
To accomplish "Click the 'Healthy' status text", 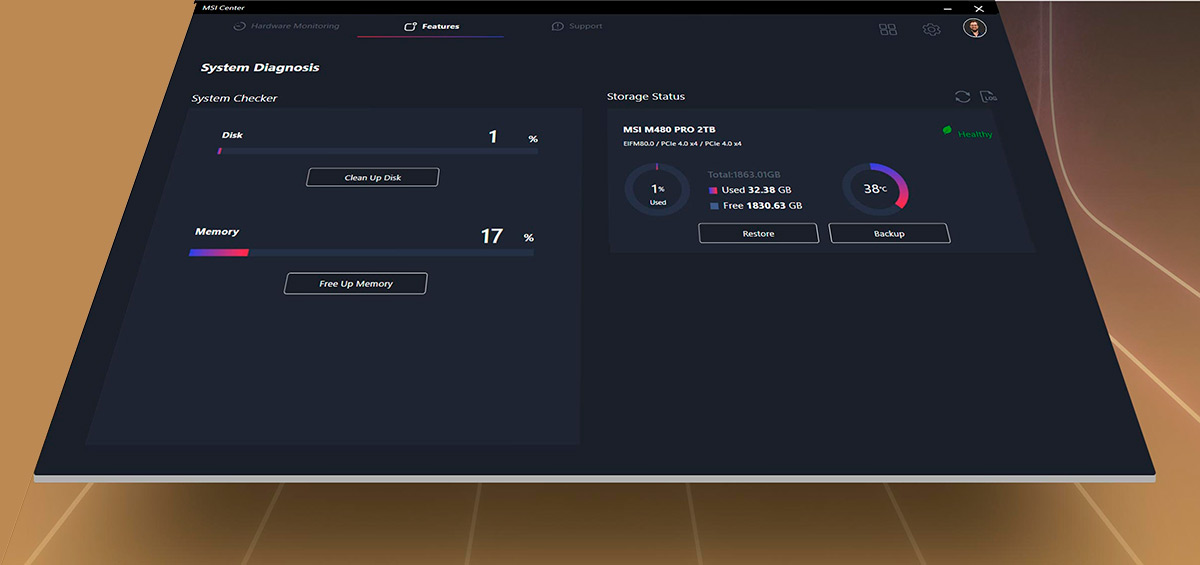I will click(x=975, y=134).
